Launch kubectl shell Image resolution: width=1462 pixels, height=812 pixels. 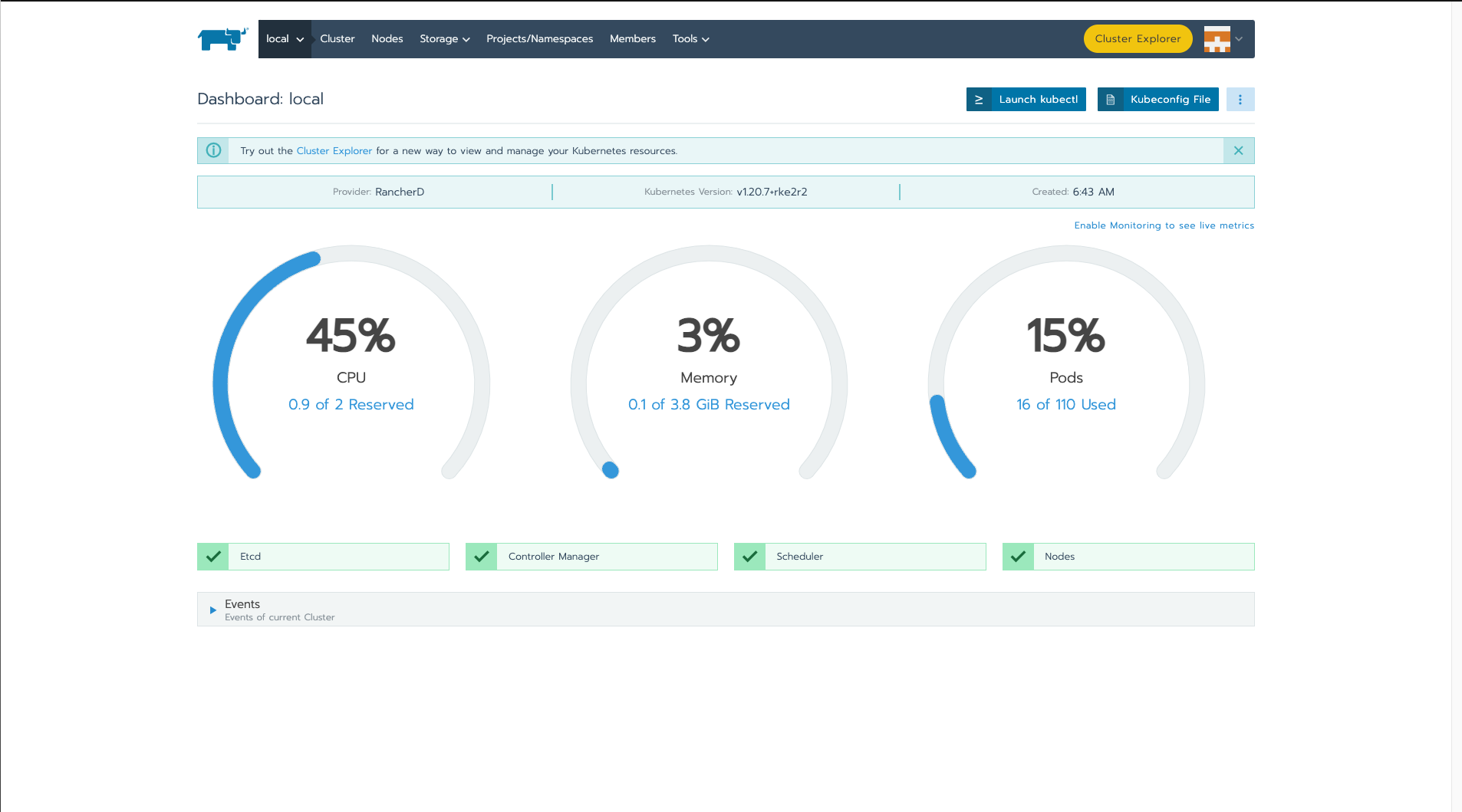pos(1026,100)
